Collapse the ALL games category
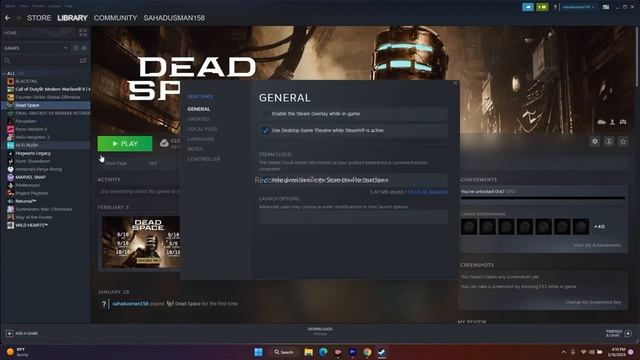Viewport: 640px width, 360px height. pyautogui.click(x=4, y=73)
